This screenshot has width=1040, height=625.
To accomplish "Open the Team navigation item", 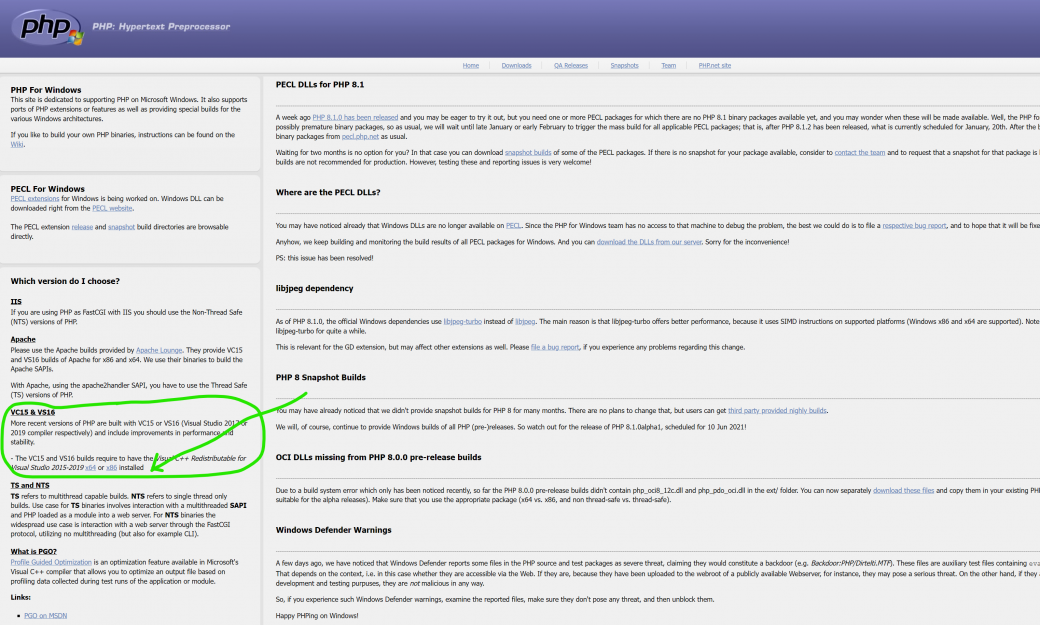I will (x=668, y=65).
